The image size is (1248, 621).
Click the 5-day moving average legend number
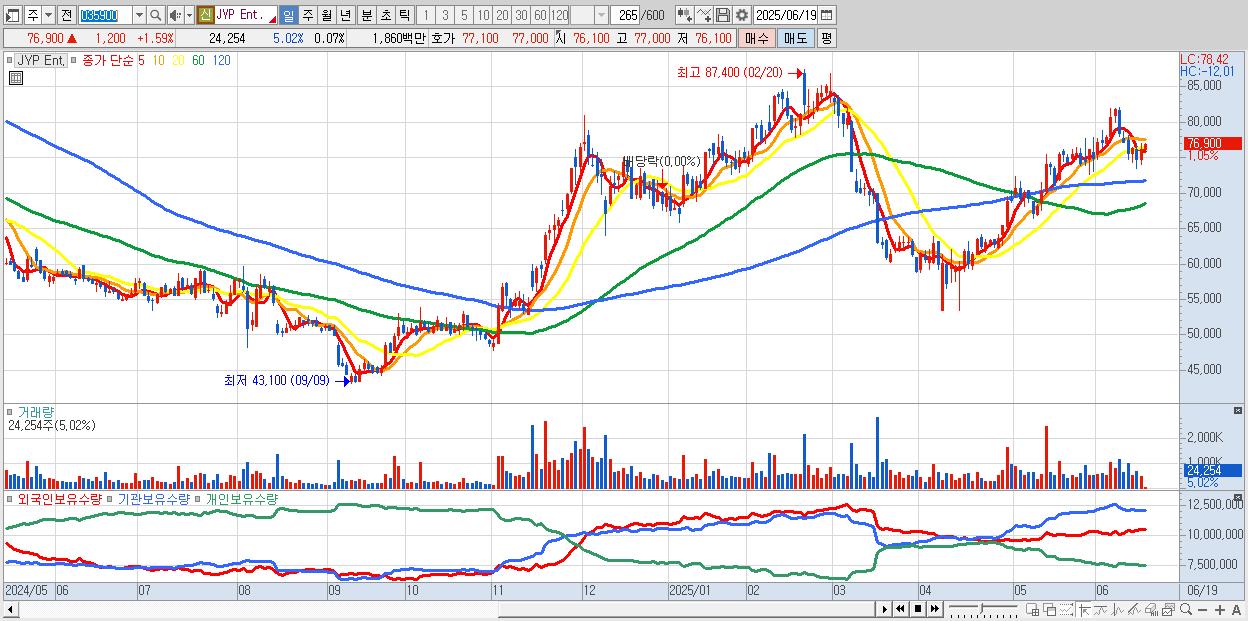[142, 60]
